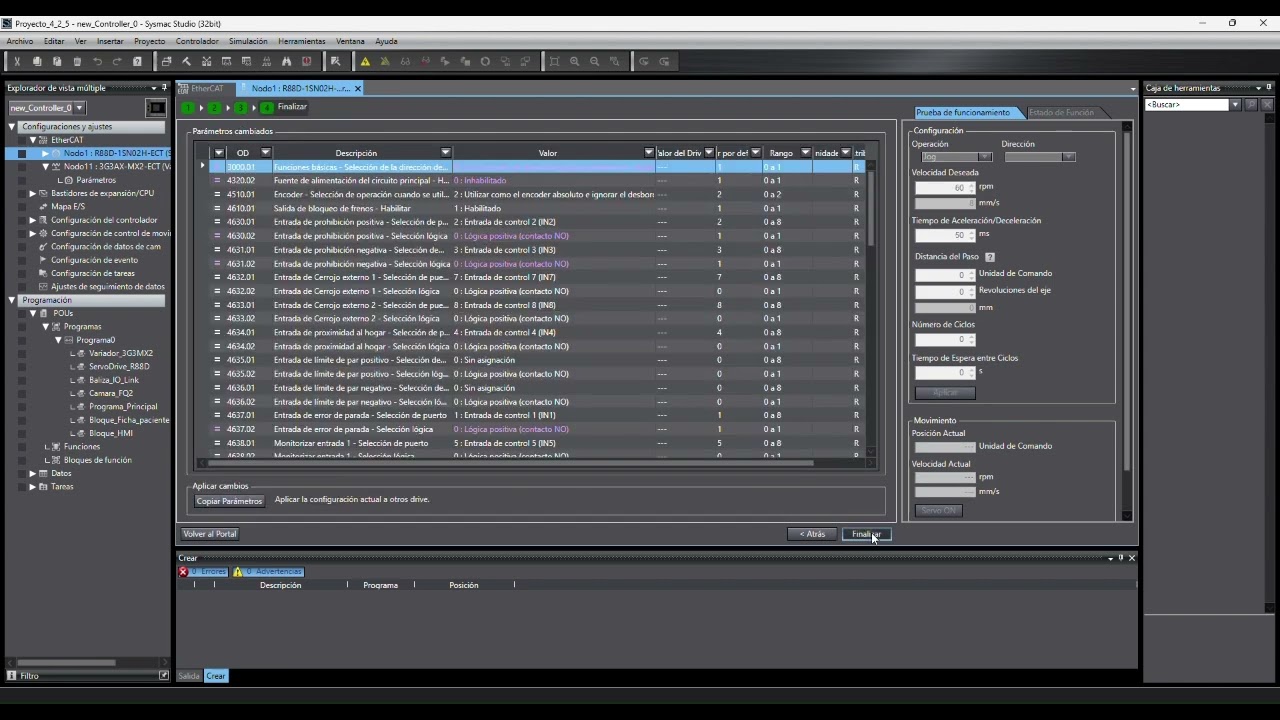
Task: Click the yellow warning triangle toolbar icon
Action: point(365,62)
